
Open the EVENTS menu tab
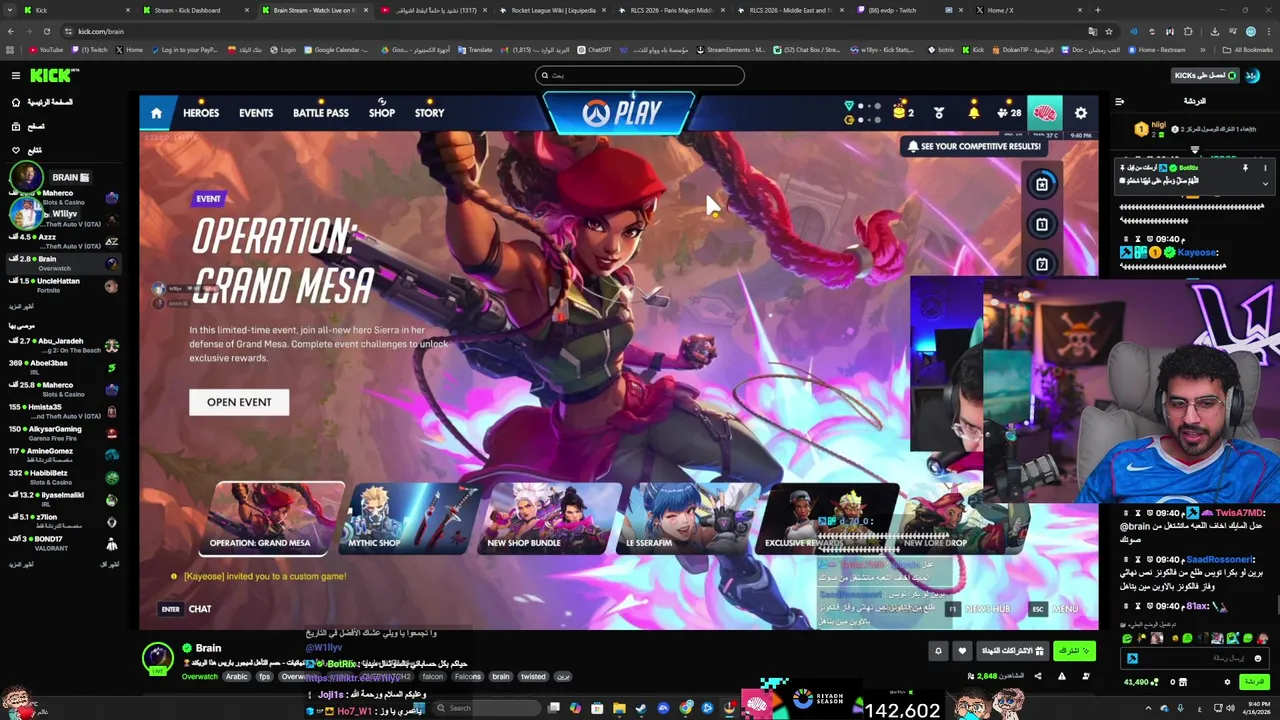pyautogui.click(x=256, y=113)
